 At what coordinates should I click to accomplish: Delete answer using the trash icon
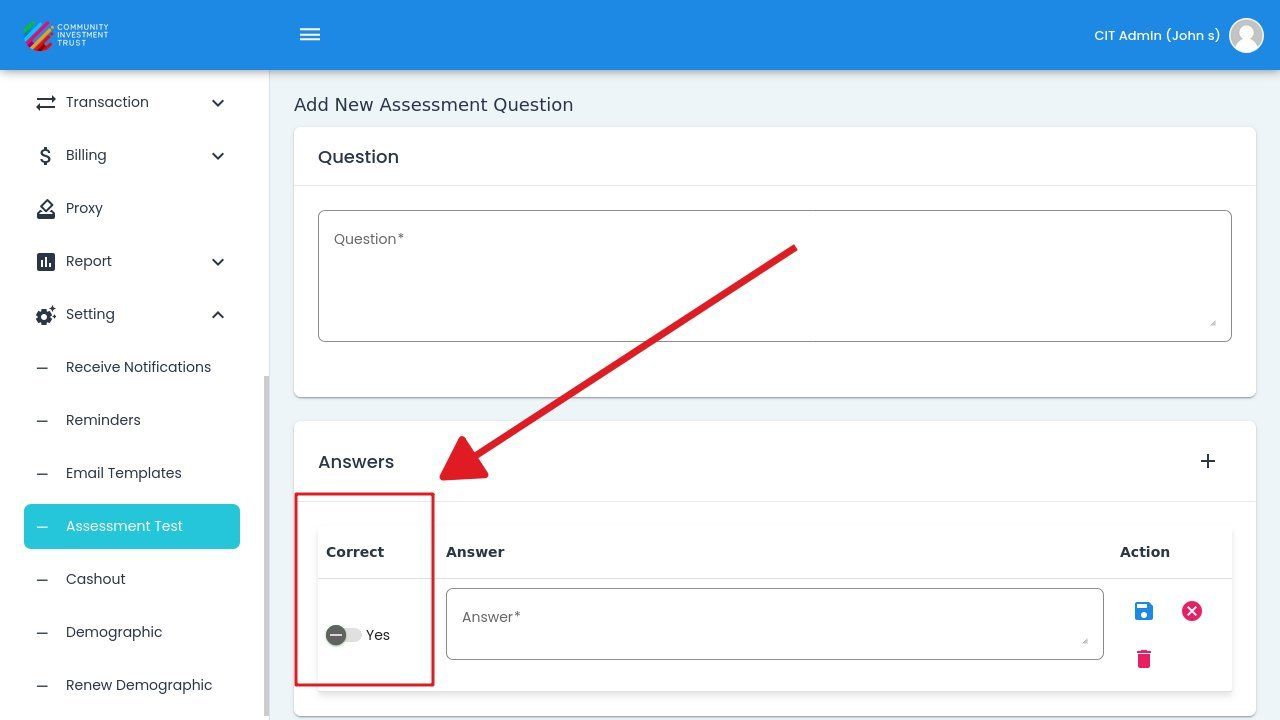[x=1144, y=659]
